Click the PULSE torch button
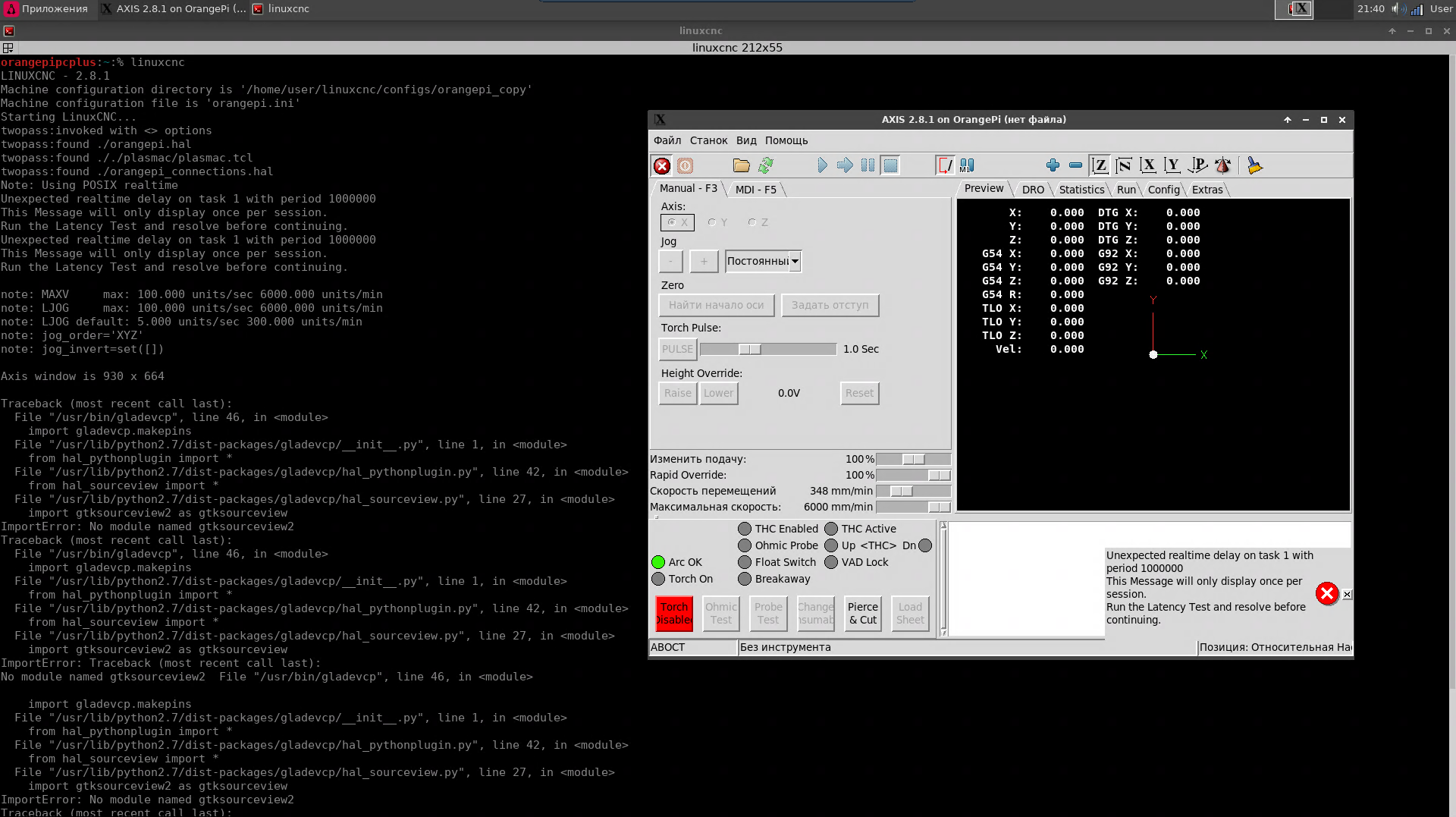Image resolution: width=1456 pixels, height=817 pixels. point(677,349)
